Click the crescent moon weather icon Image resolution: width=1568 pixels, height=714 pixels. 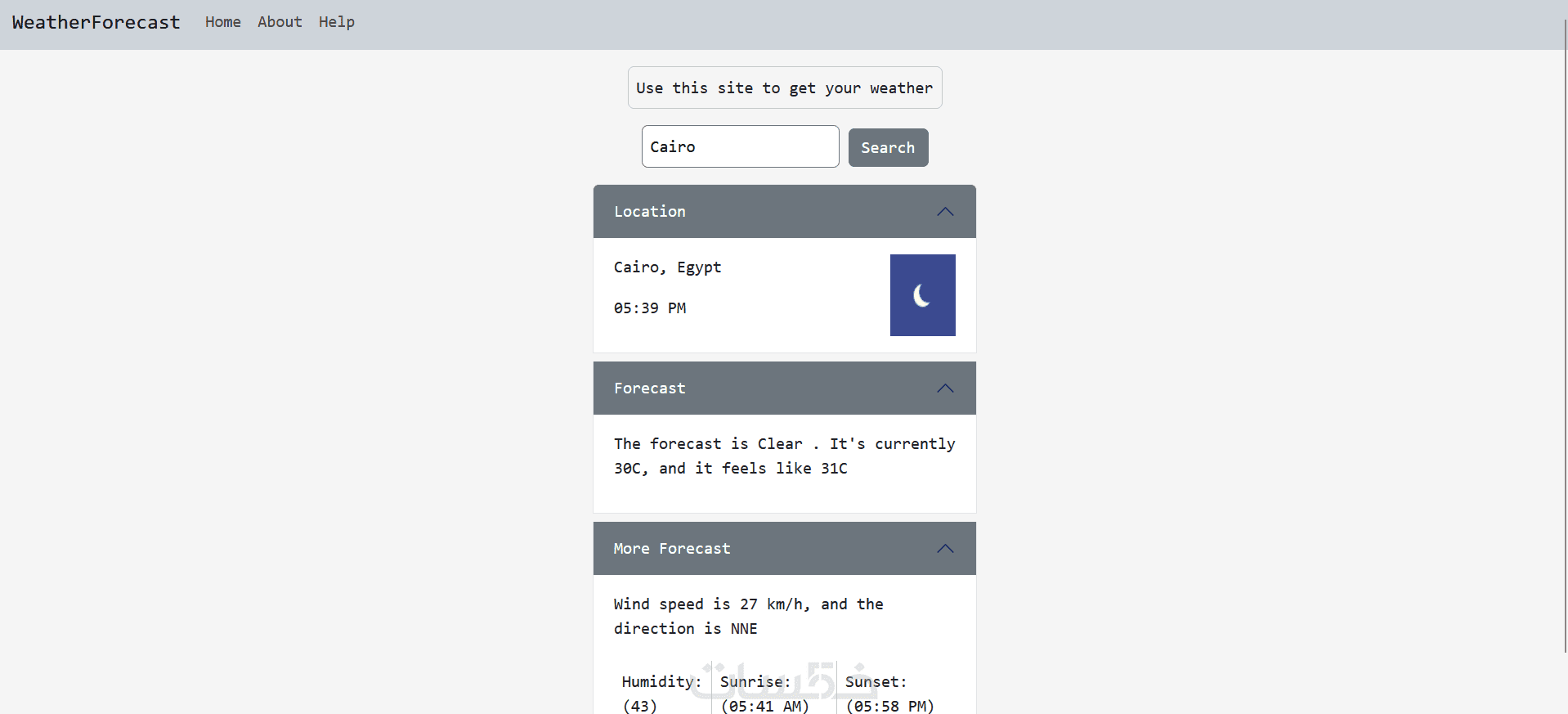(x=922, y=295)
